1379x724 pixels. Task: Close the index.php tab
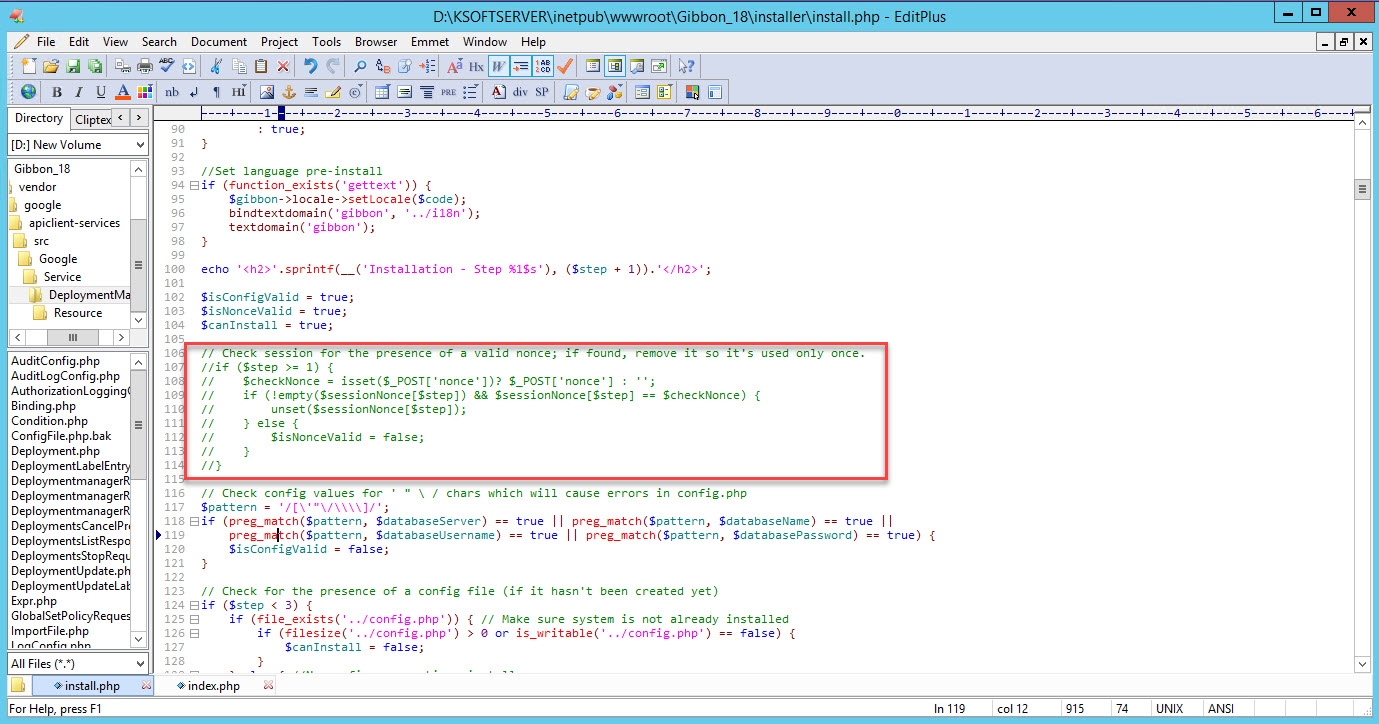coord(268,686)
